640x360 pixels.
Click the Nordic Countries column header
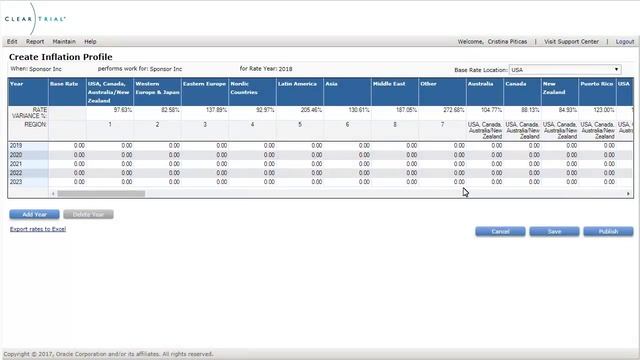pyautogui.click(x=252, y=92)
